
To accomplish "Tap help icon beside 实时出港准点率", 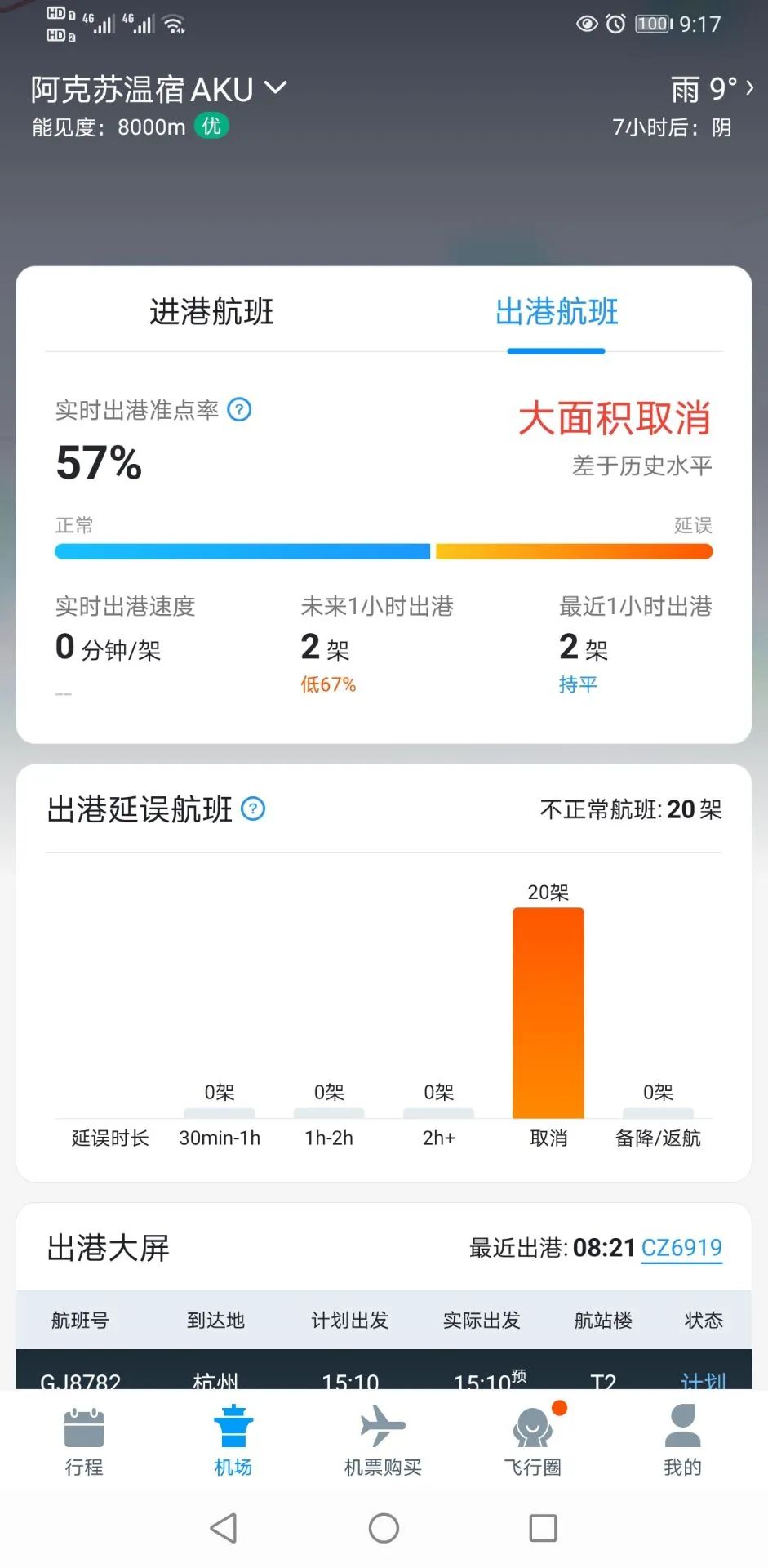I will pyautogui.click(x=239, y=409).
